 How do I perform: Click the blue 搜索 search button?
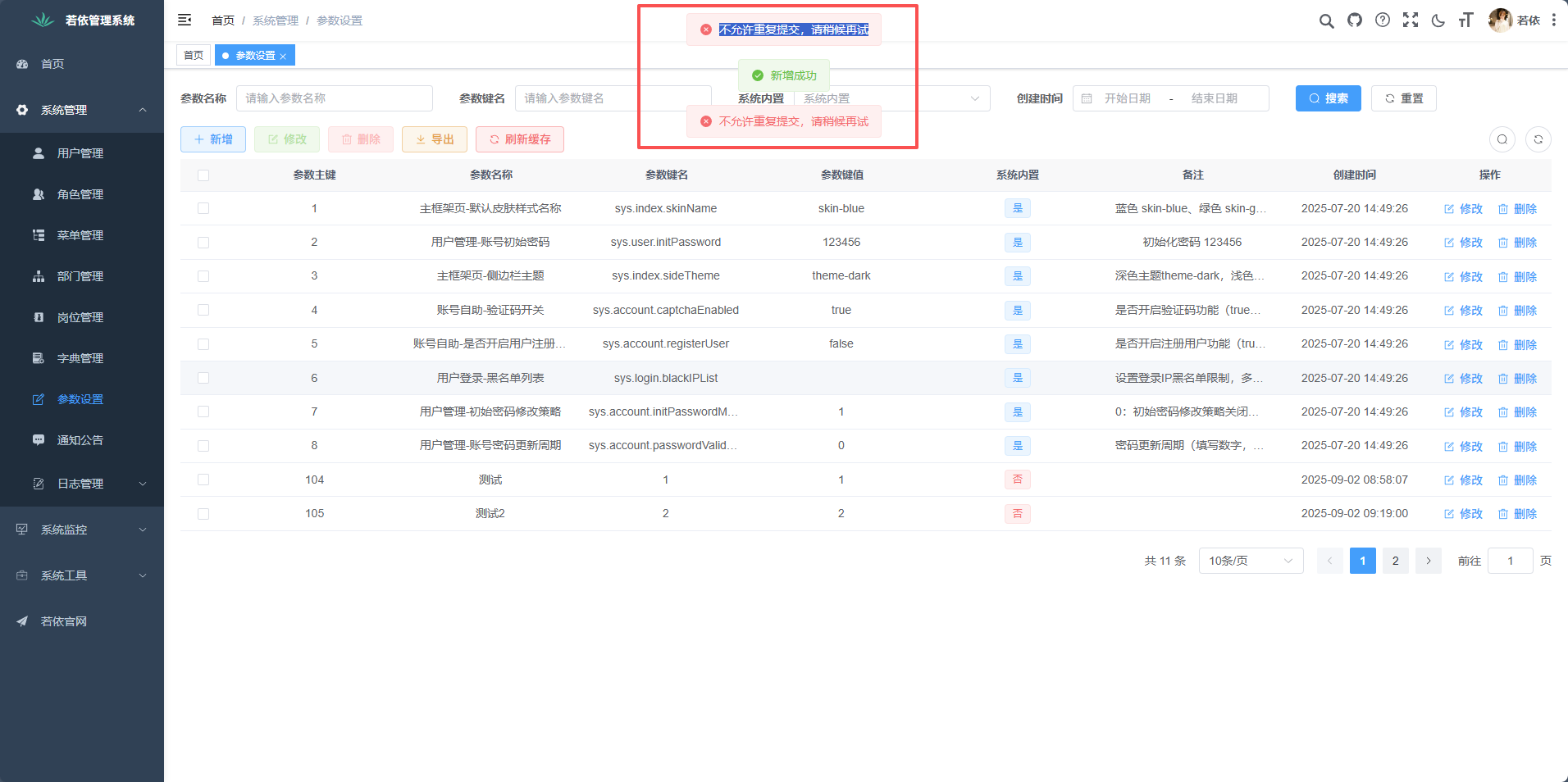point(1329,98)
